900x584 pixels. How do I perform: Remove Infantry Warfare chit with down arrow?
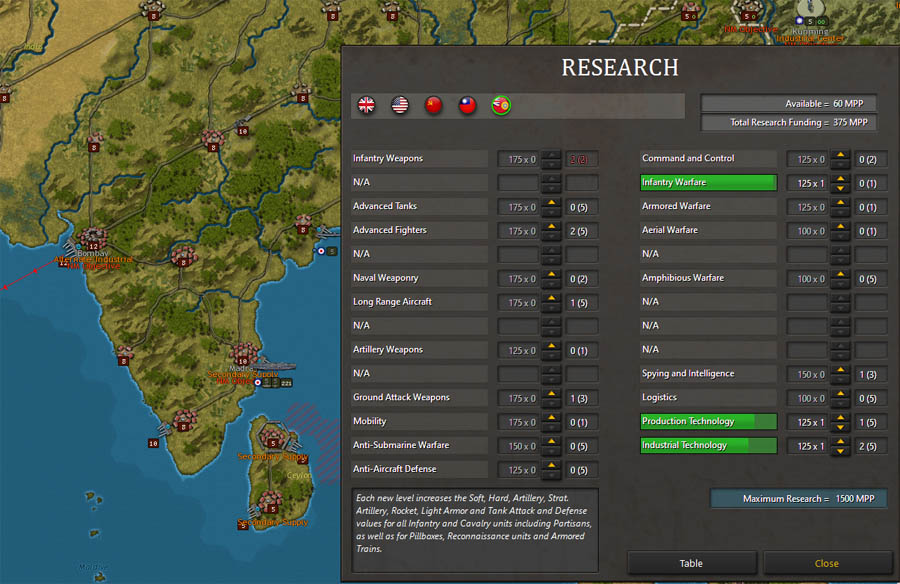coord(840,188)
